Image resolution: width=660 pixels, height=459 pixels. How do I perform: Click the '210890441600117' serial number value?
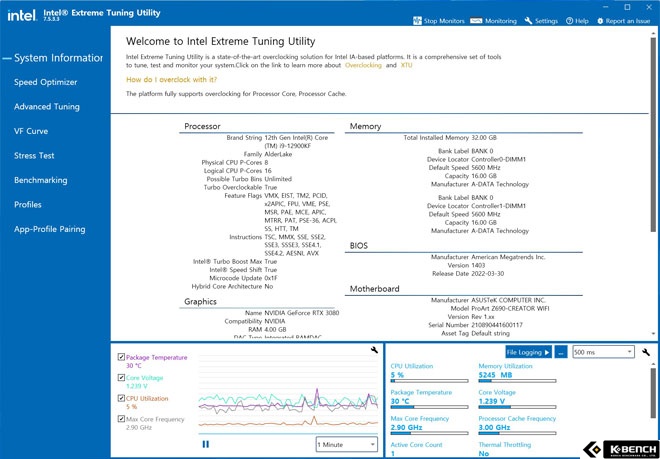click(497, 325)
